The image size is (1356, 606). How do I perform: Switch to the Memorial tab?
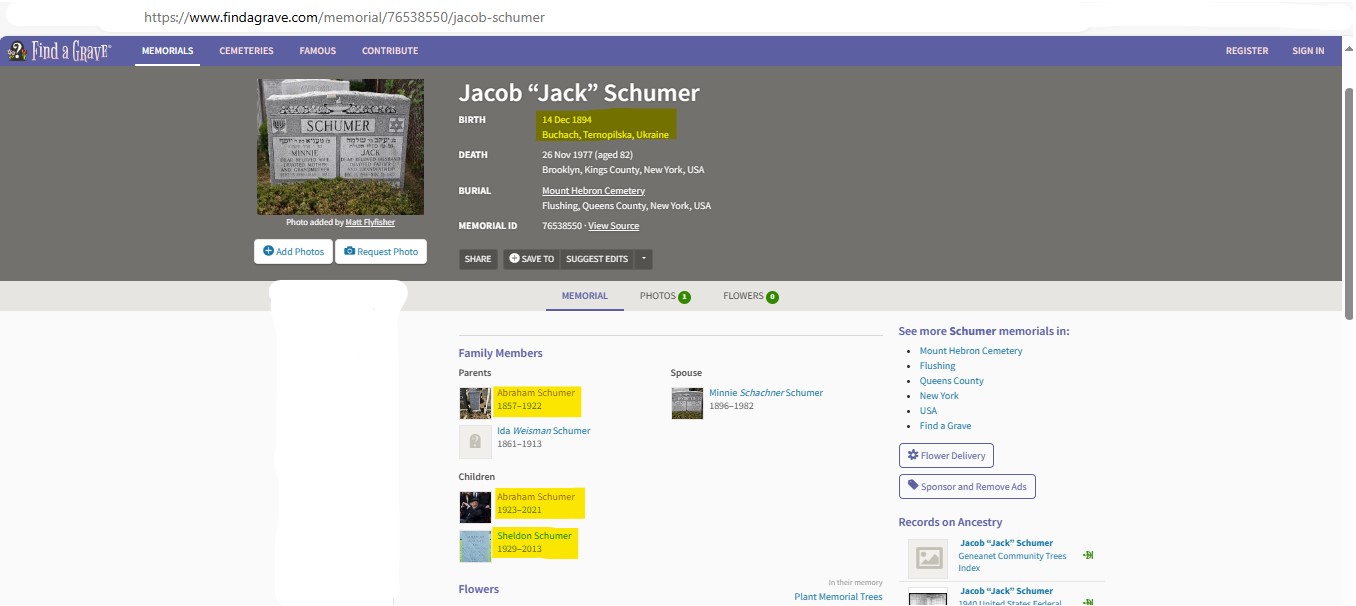(585, 296)
